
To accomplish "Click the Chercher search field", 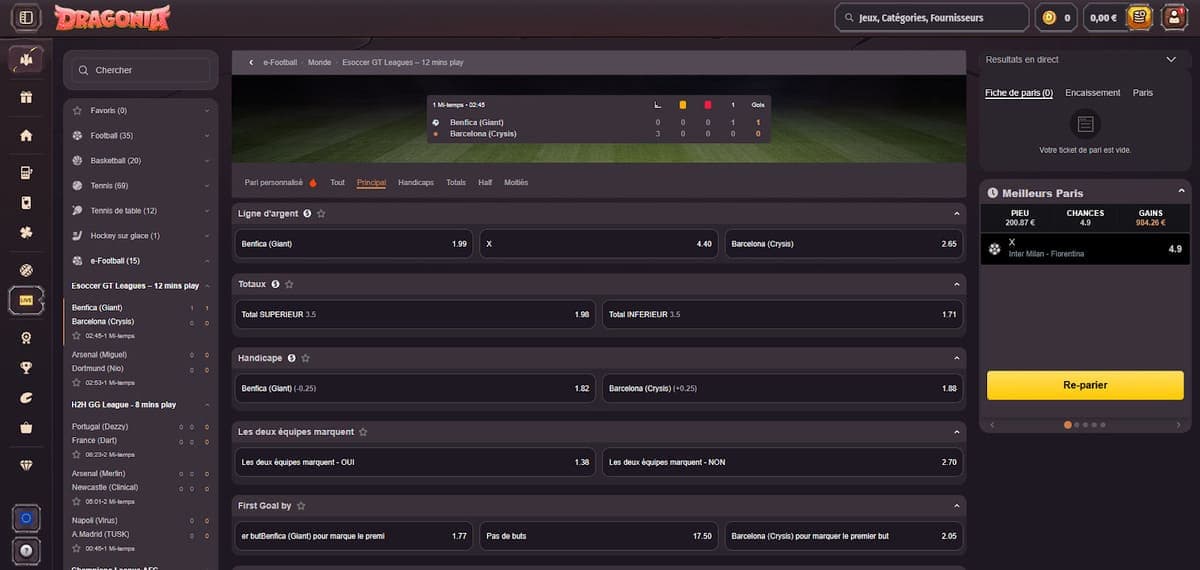I will tap(140, 70).
